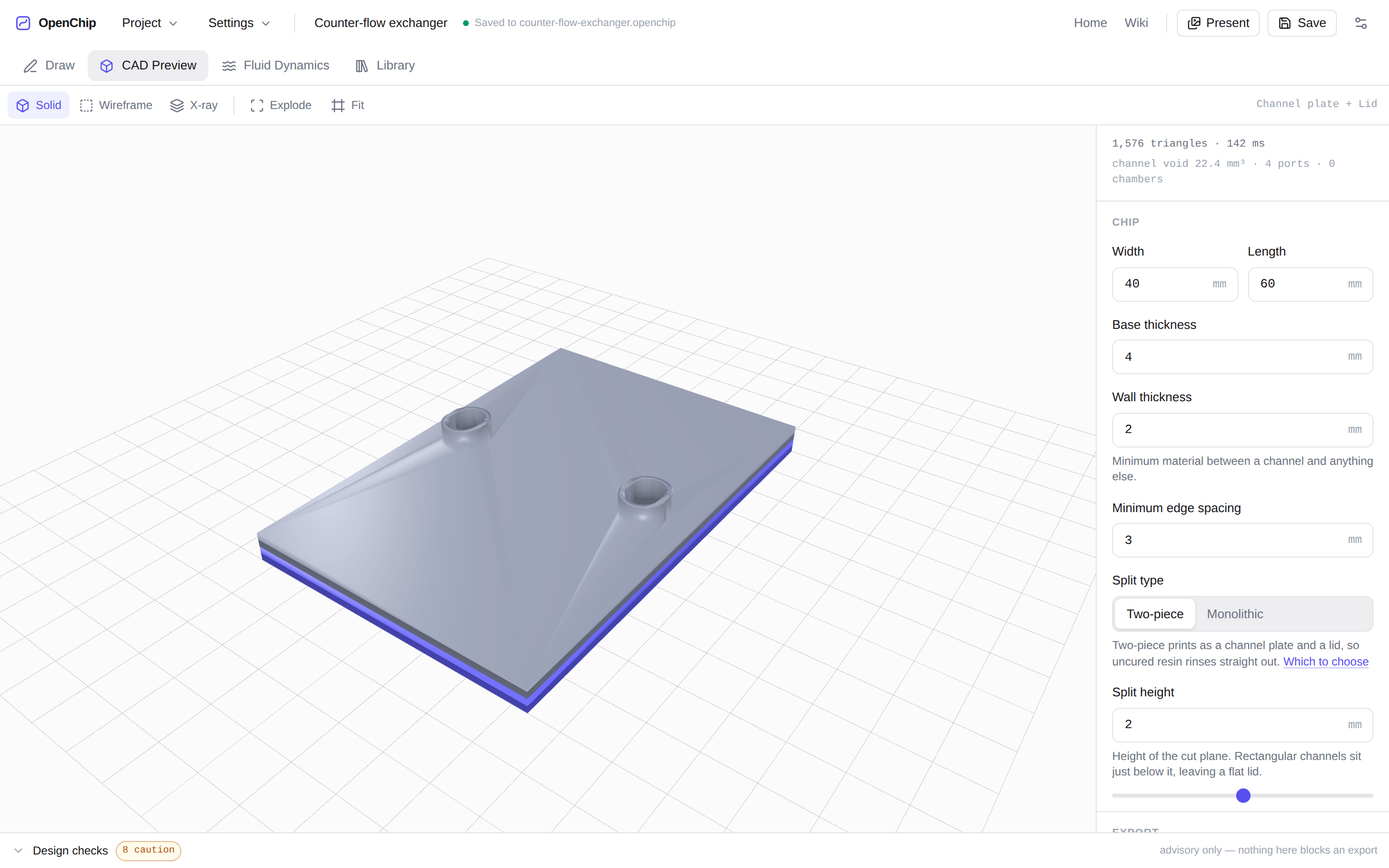Click the cube icon on CAD Preview

coord(107,66)
